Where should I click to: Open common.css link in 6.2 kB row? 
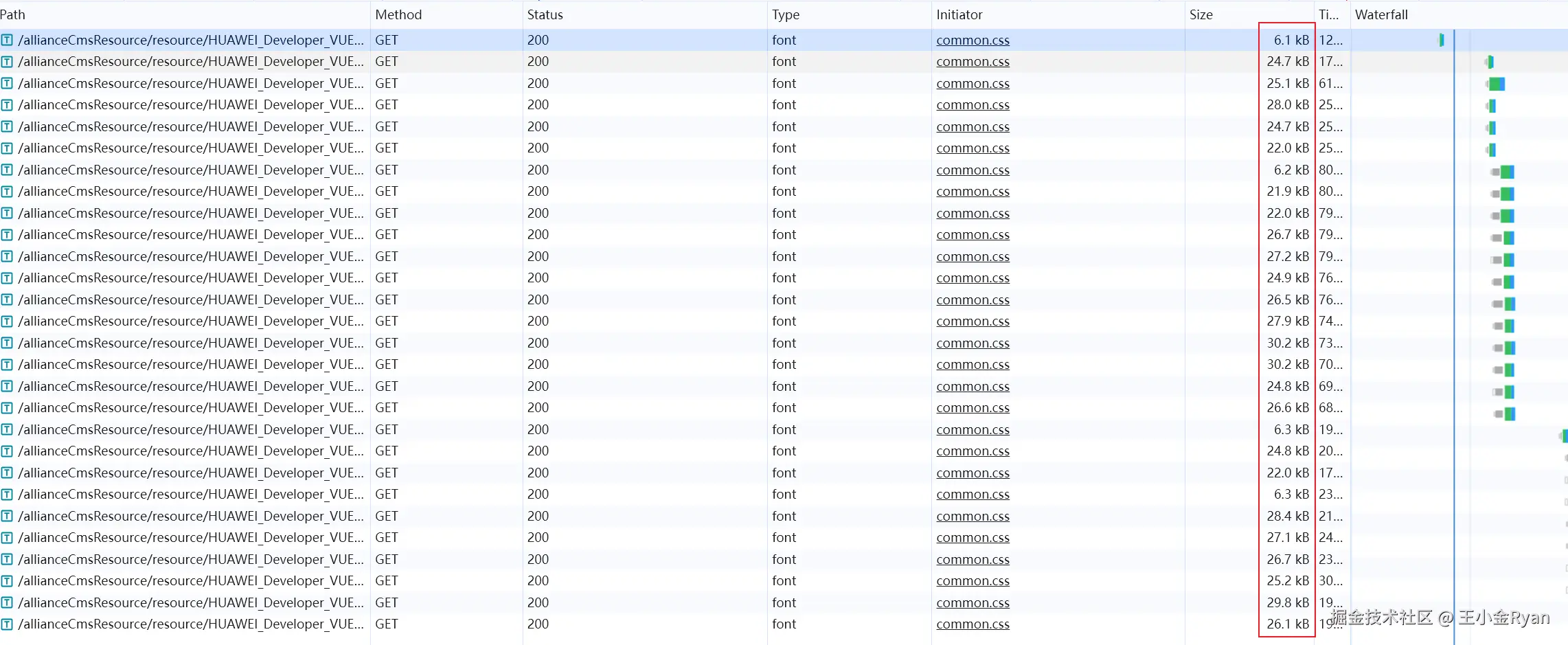pos(973,170)
